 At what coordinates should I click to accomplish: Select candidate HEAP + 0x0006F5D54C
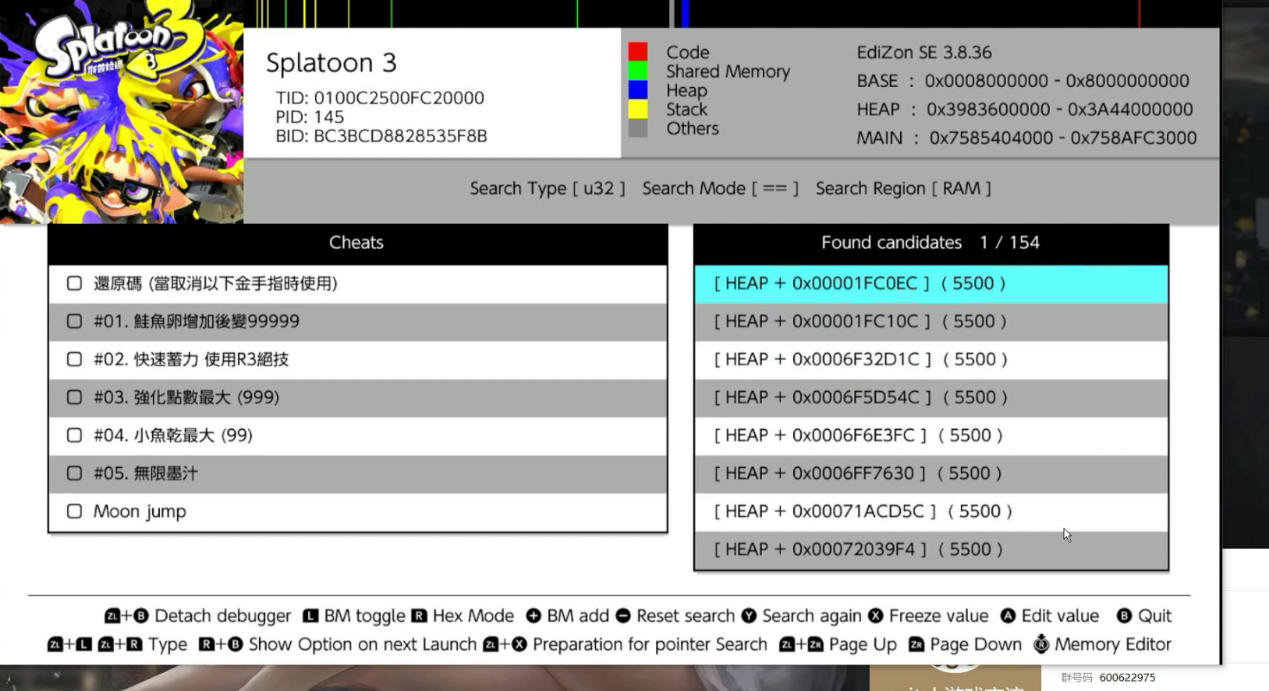click(x=931, y=398)
